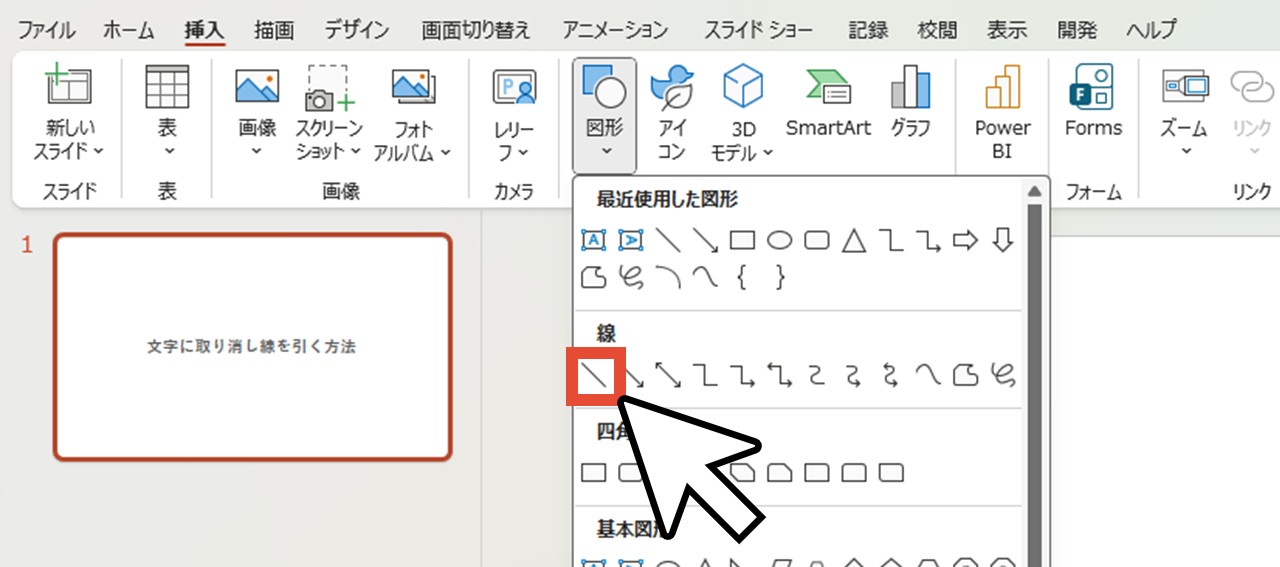Viewport: 1280px width, 567px height.
Task: Select the rectangle in 最近使用した図形 row
Action: 742,240
